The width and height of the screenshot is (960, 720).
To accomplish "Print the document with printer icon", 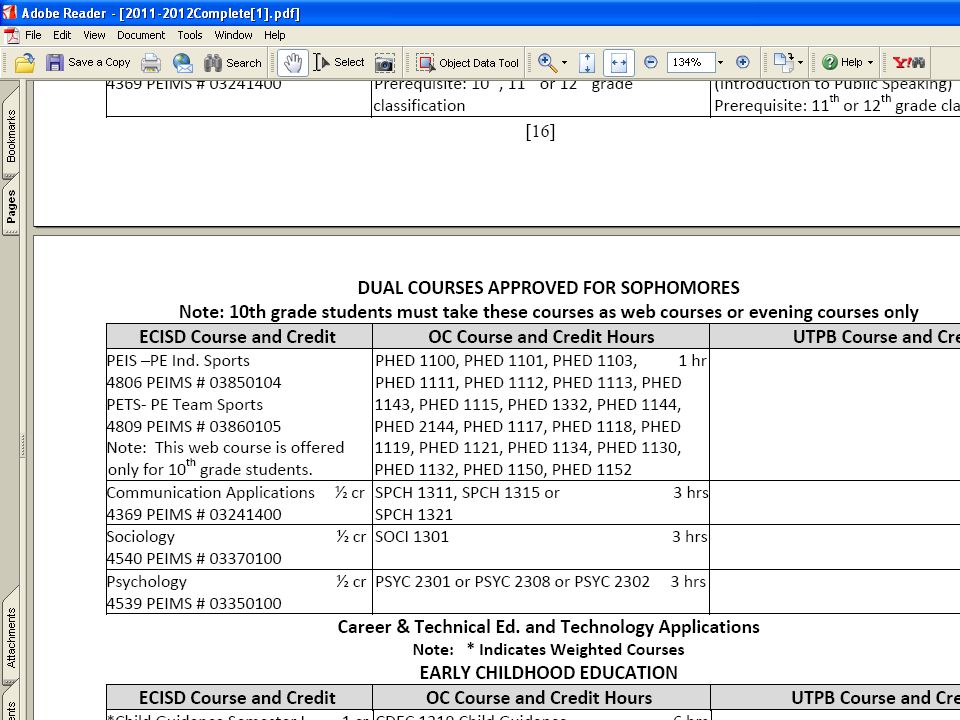I will click(x=151, y=62).
